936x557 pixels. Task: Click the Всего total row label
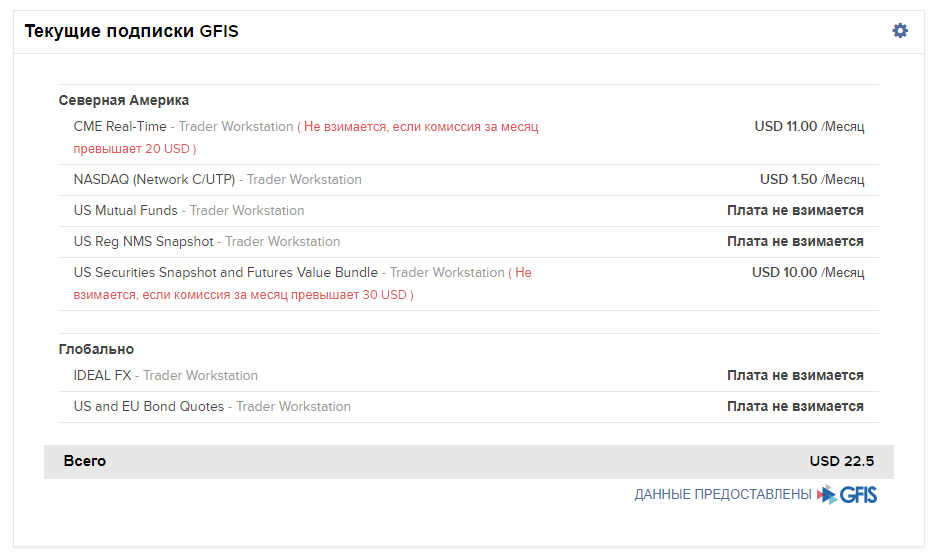click(84, 461)
